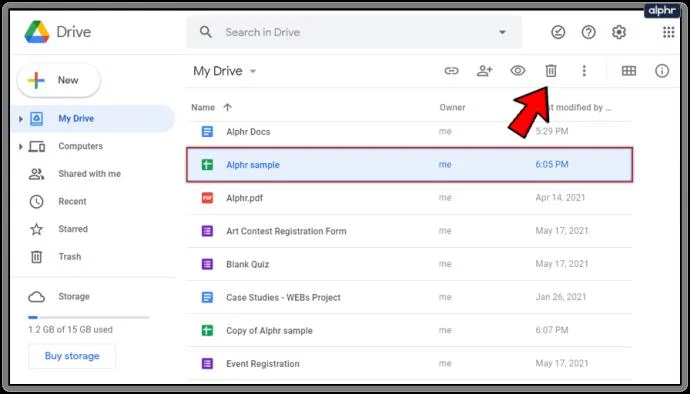This screenshot has height=394, width=690.
Task: Click the Art Contest form icon
Action: pos(207,231)
